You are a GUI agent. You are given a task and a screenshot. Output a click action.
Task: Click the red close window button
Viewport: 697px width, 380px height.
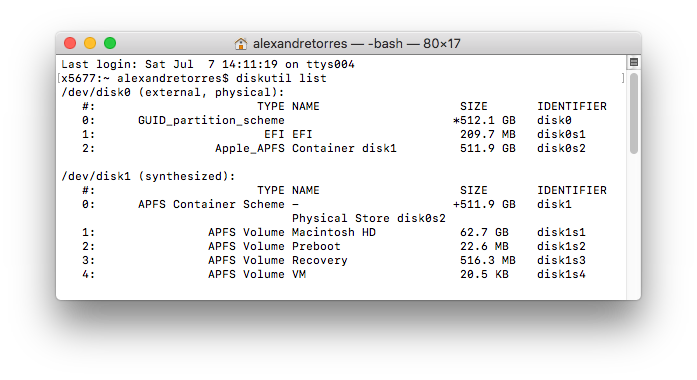point(70,43)
